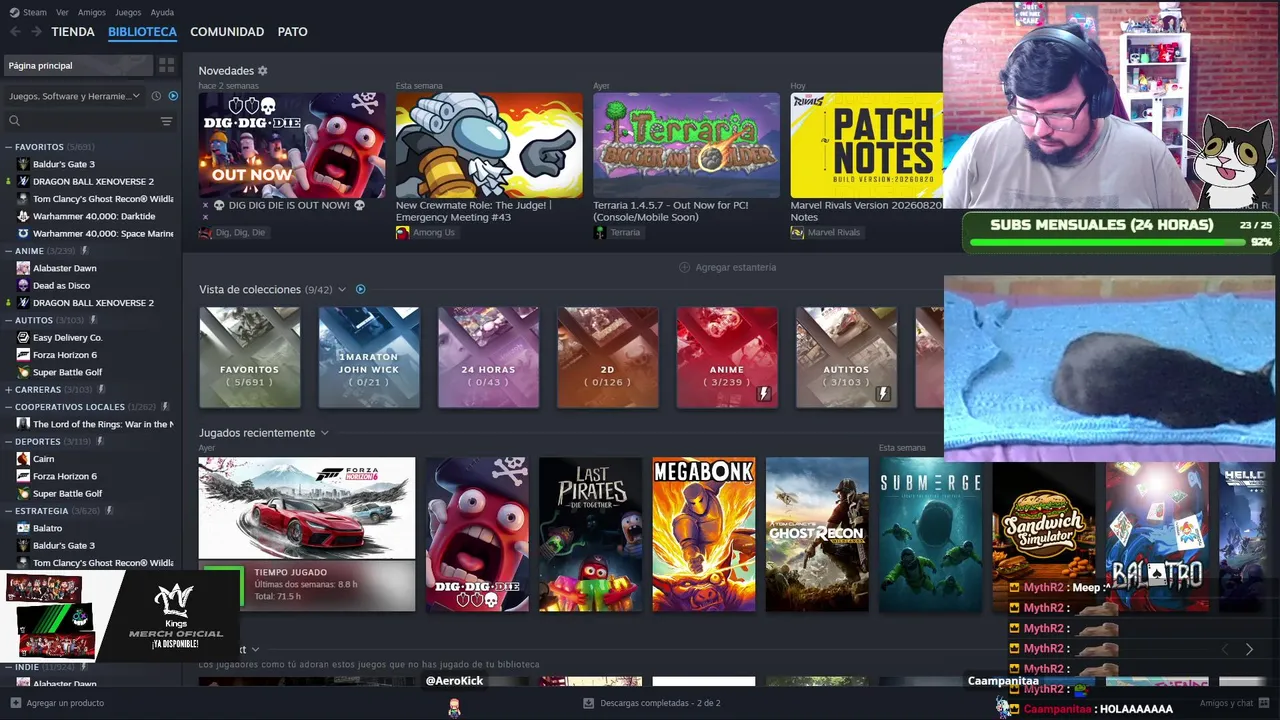This screenshot has height=720, width=1280.
Task: Toggle the ready-to-play filter in sidebar
Action: point(173,96)
